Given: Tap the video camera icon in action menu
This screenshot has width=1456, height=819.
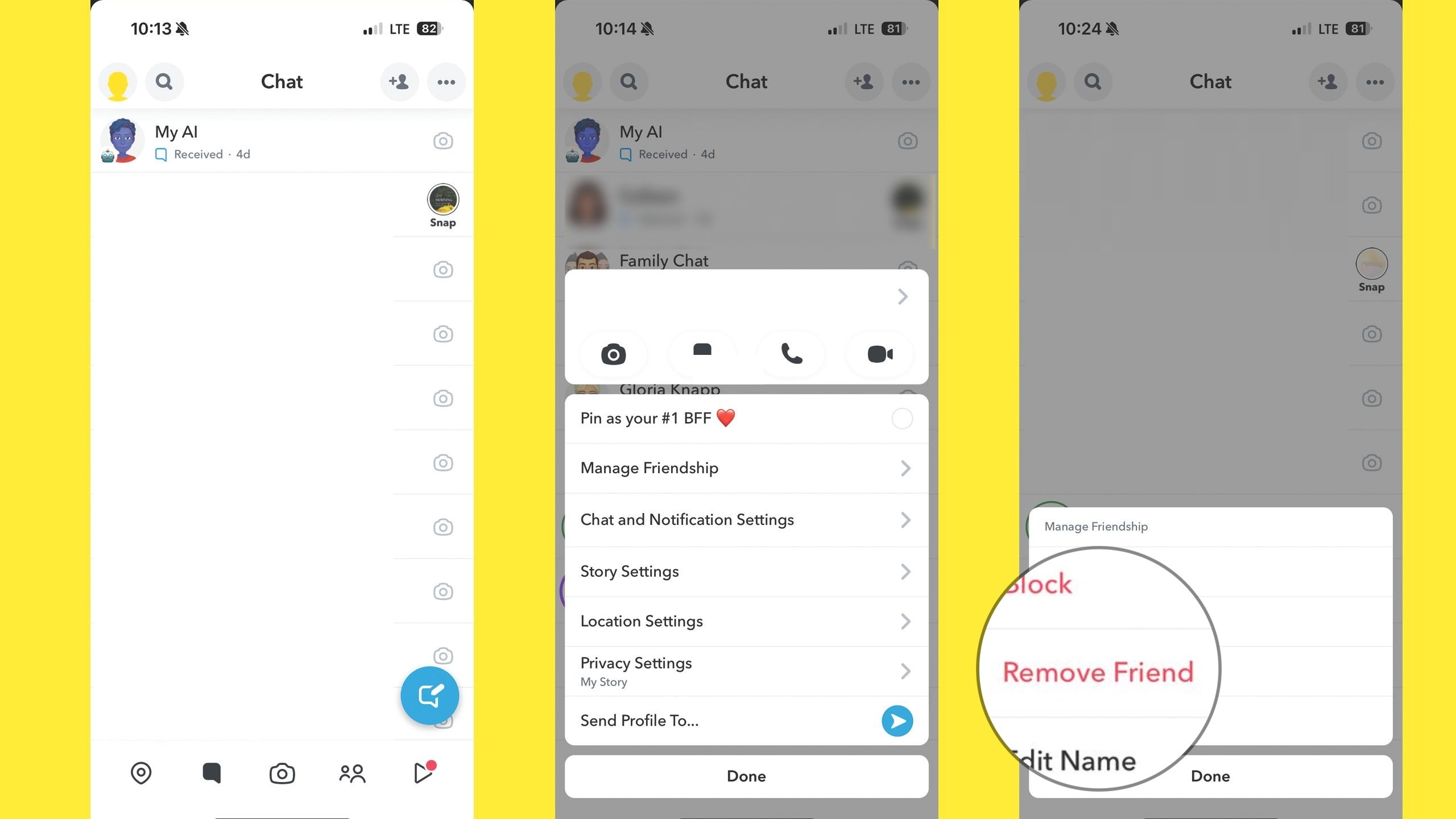Looking at the screenshot, I should click(879, 353).
